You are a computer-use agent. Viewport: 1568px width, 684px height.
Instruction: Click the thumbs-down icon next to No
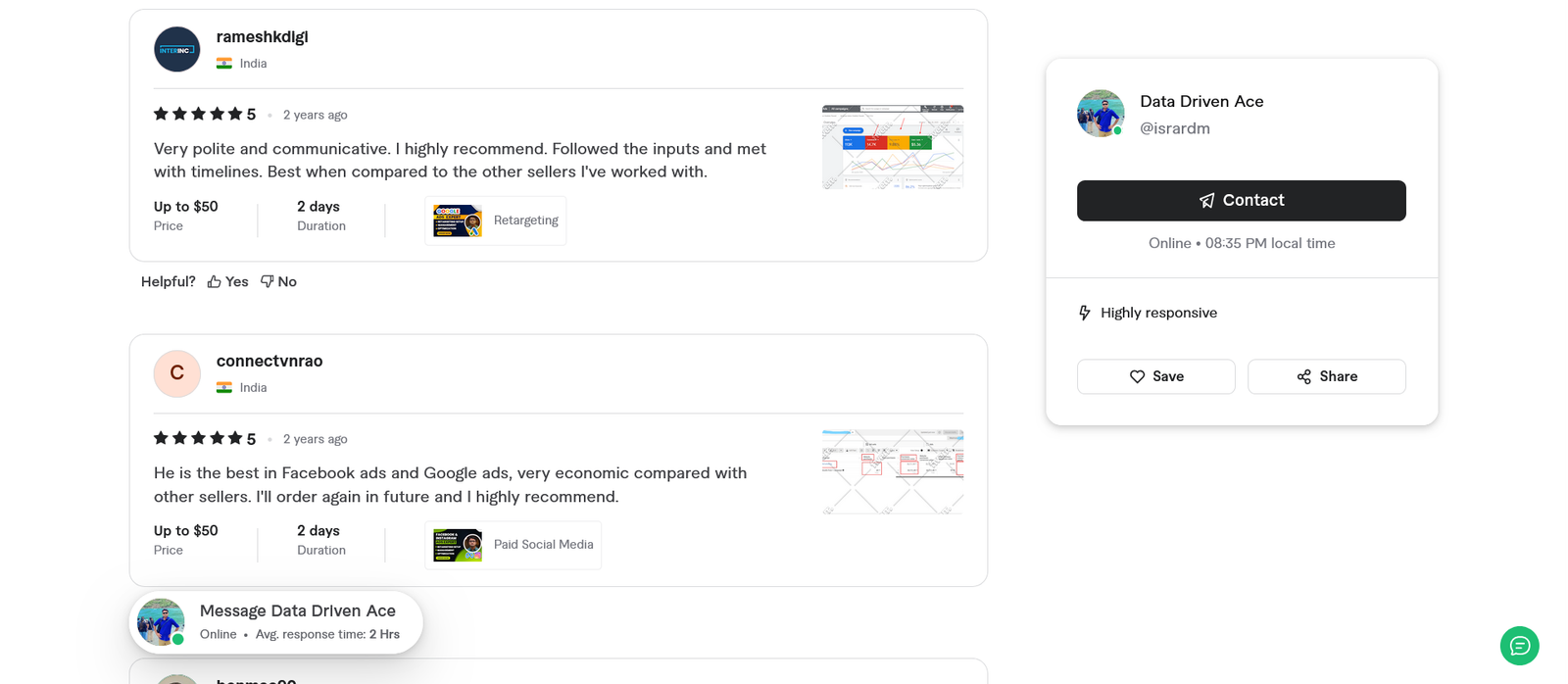click(265, 281)
